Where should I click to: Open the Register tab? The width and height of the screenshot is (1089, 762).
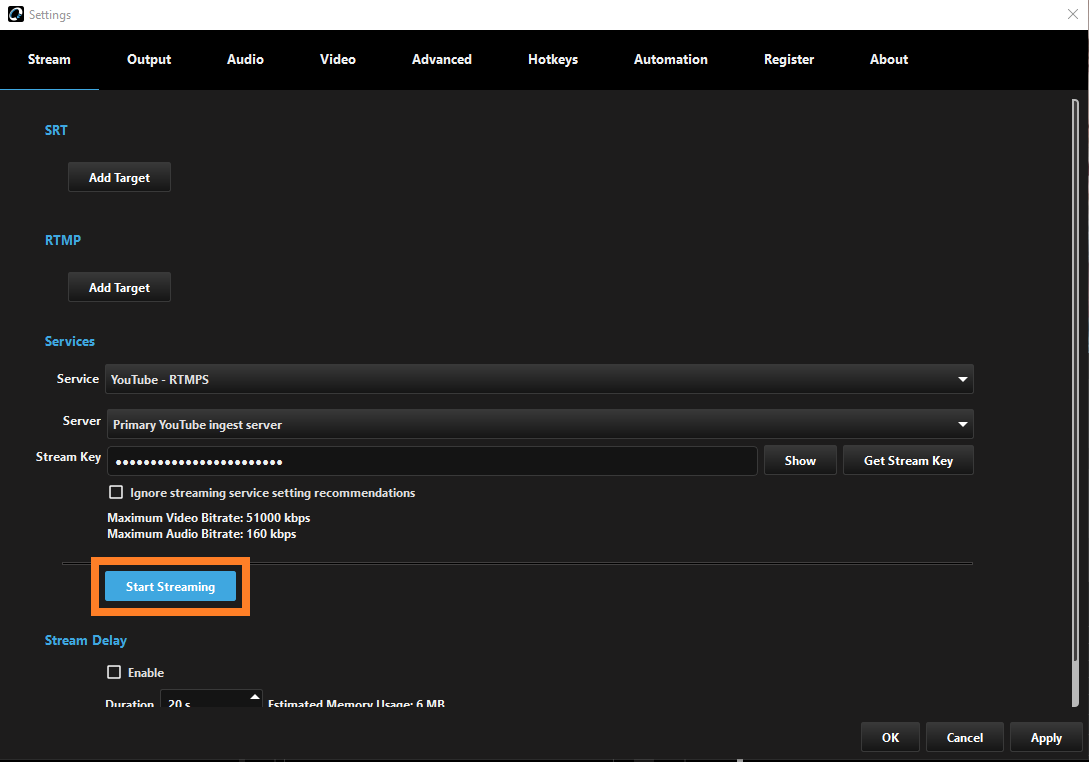[x=789, y=60]
